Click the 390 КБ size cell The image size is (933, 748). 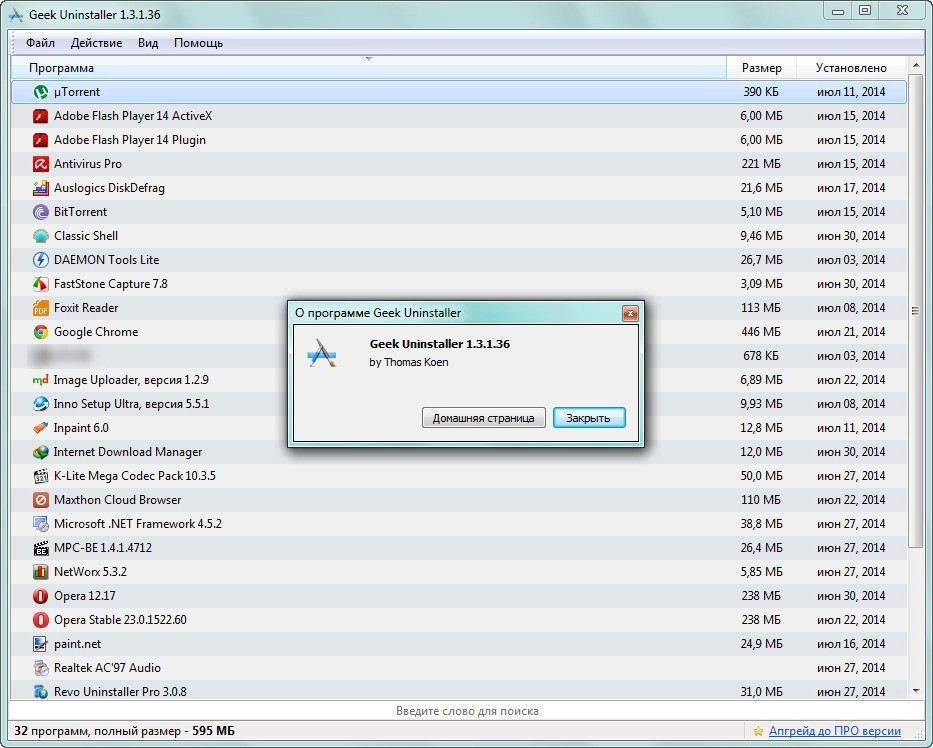(760, 92)
